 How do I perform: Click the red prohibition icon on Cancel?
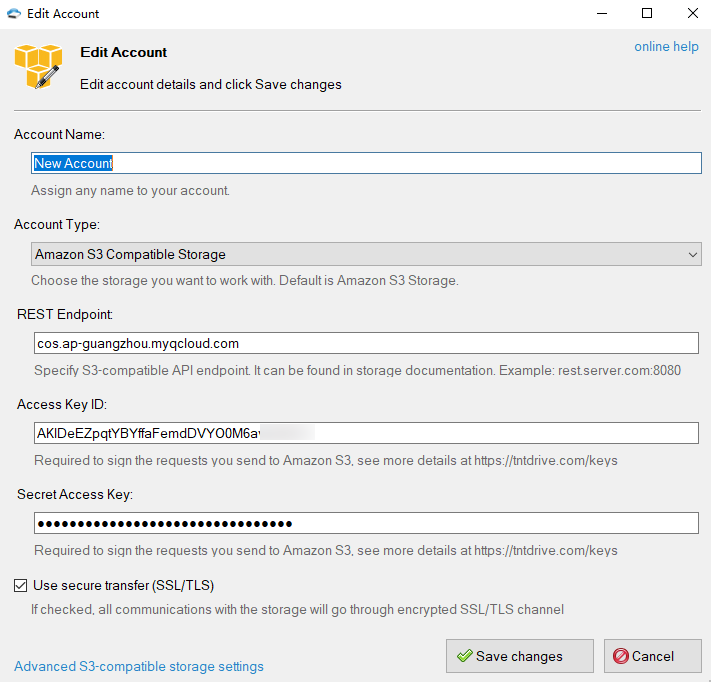click(620, 656)
